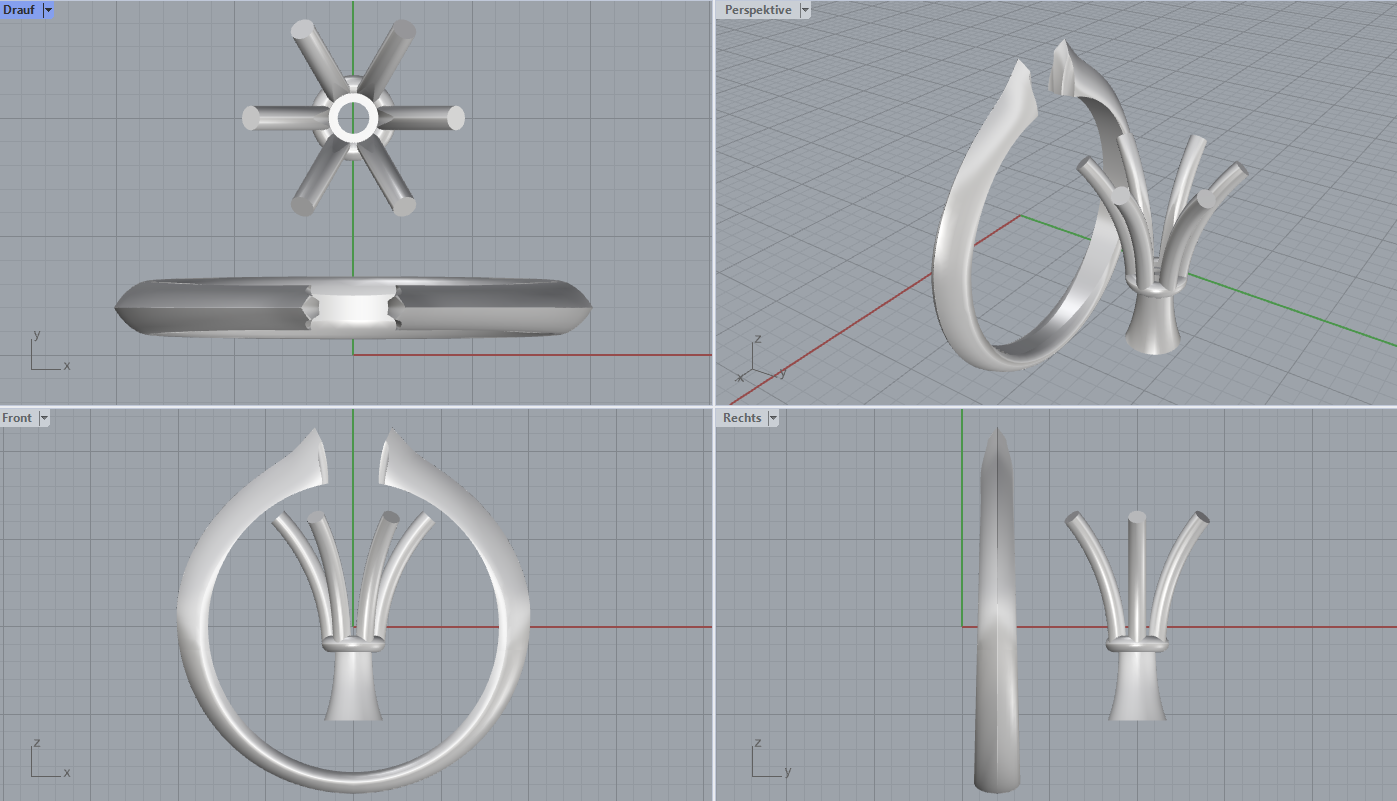Open the Drauf viewport dropdown arrow
Image resolution: width=1397 pixels, height=801 pixels.
click(x=49, y=10)
